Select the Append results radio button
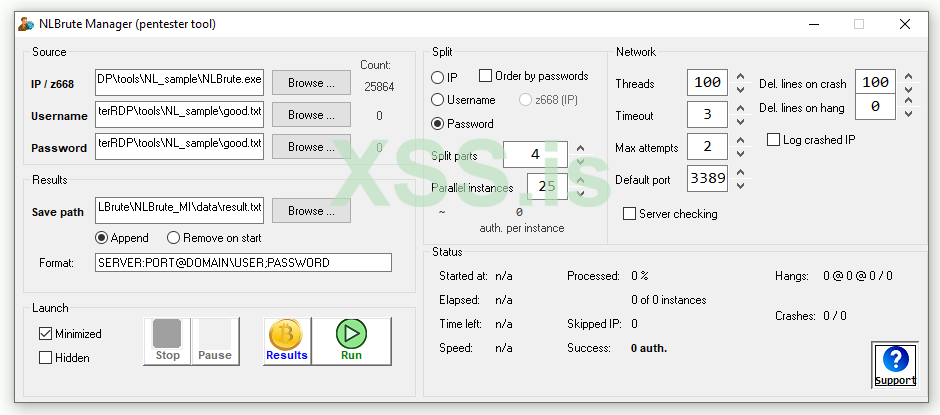 101,238
